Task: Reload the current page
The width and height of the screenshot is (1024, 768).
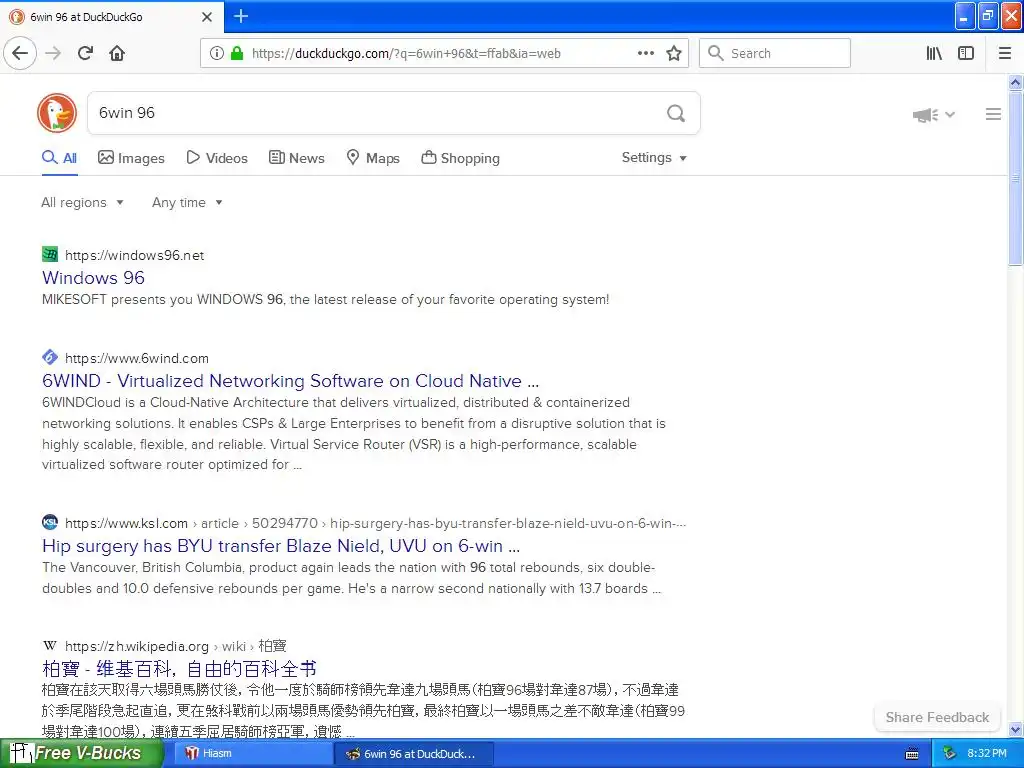Action: (85, 53)
